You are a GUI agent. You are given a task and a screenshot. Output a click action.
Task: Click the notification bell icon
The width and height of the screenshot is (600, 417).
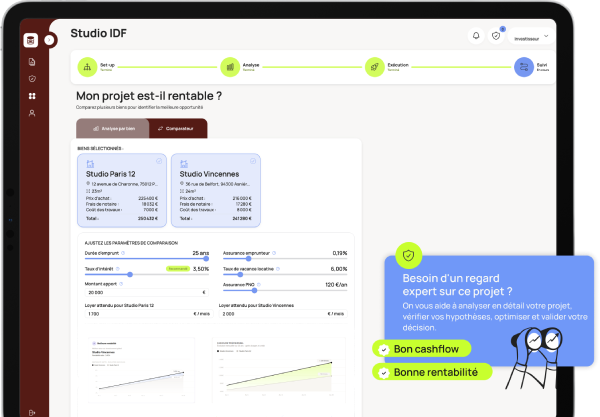(x=476, y=36)
